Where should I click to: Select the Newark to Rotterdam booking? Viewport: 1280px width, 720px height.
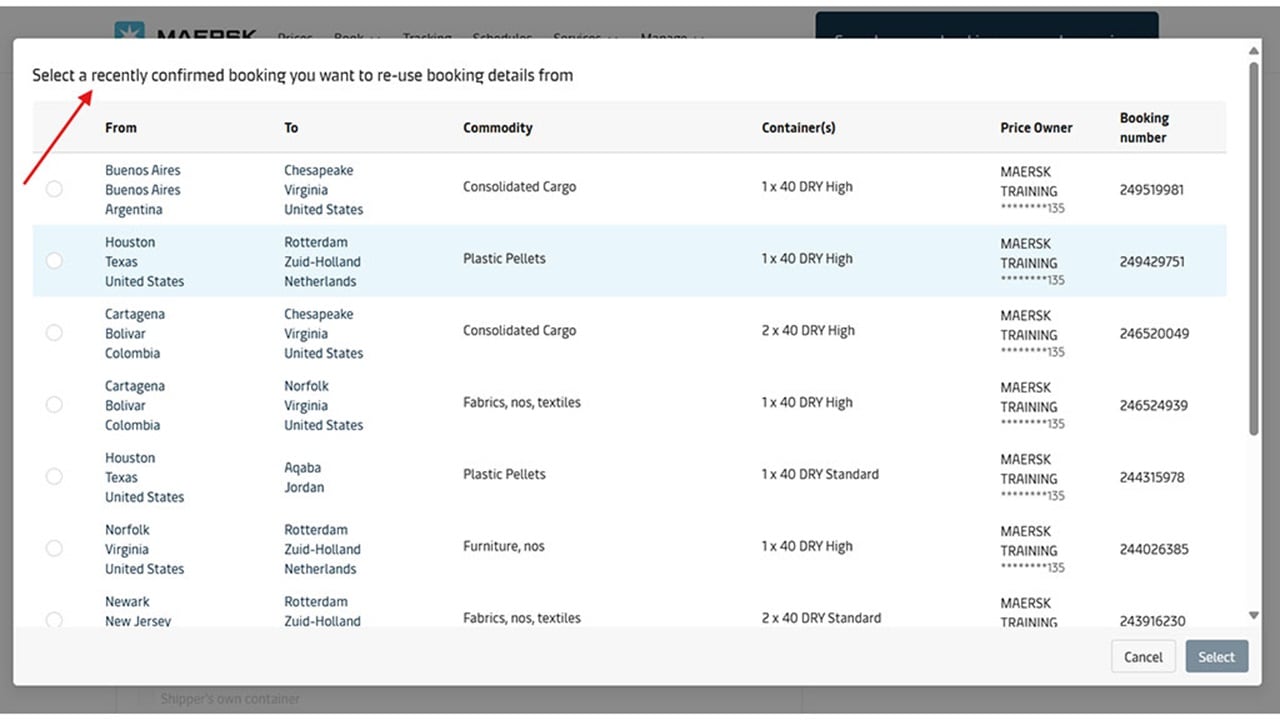tap(54, 620)
